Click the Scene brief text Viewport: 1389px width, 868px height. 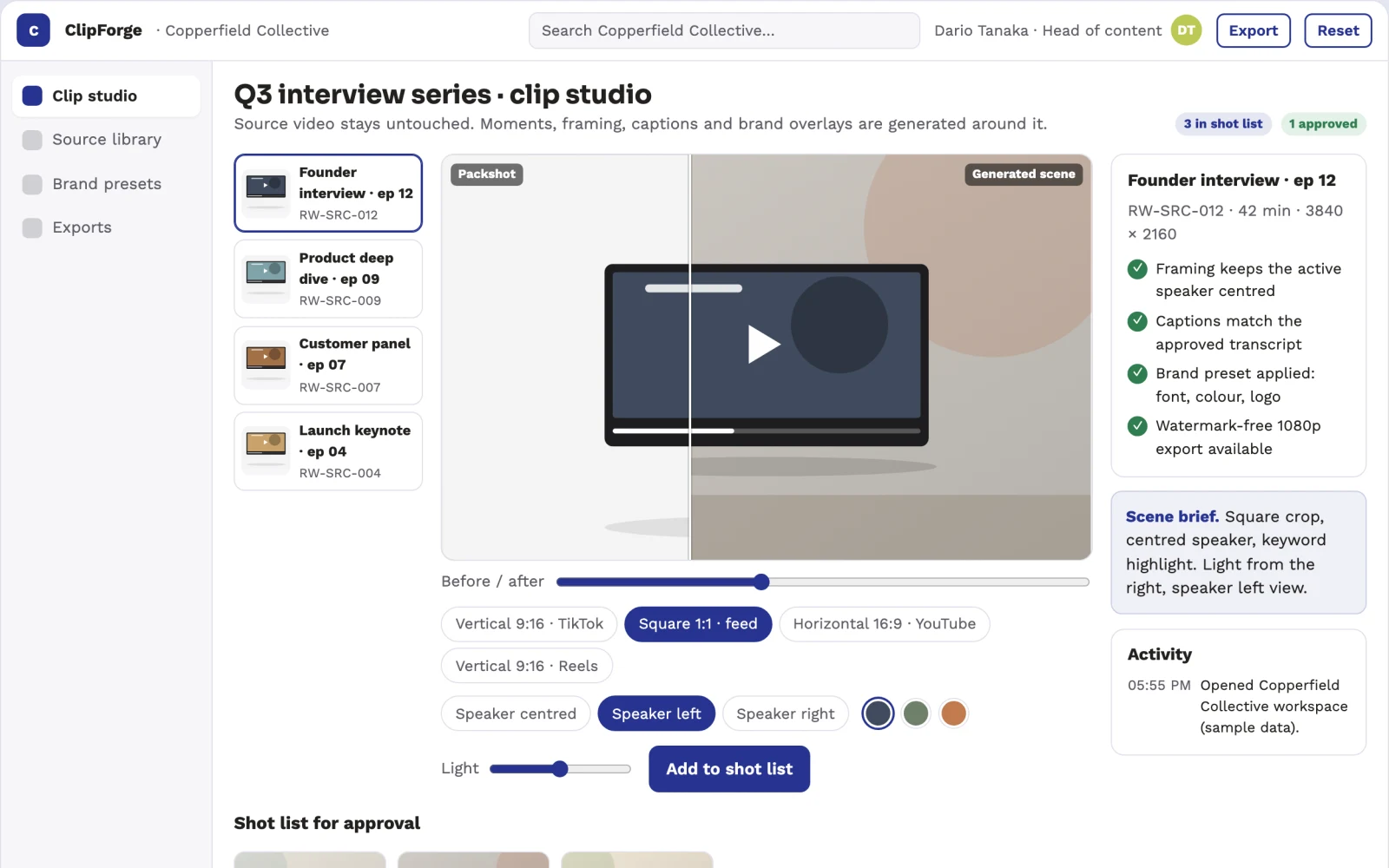click(1238, 552)
